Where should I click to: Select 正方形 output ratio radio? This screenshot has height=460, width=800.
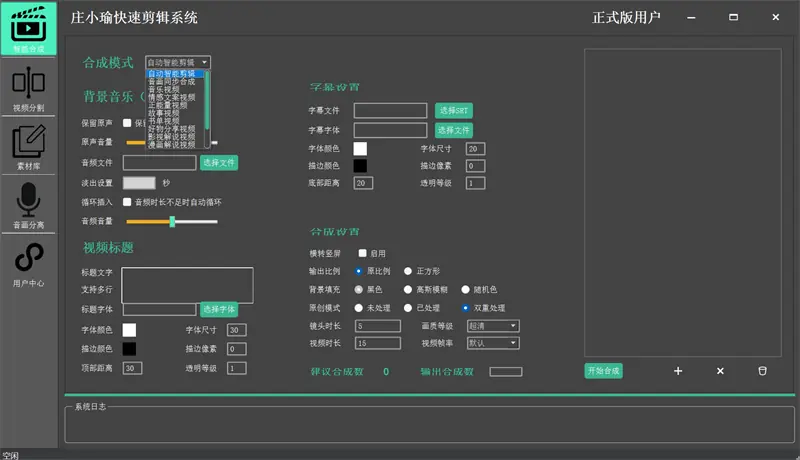point(408,271)
